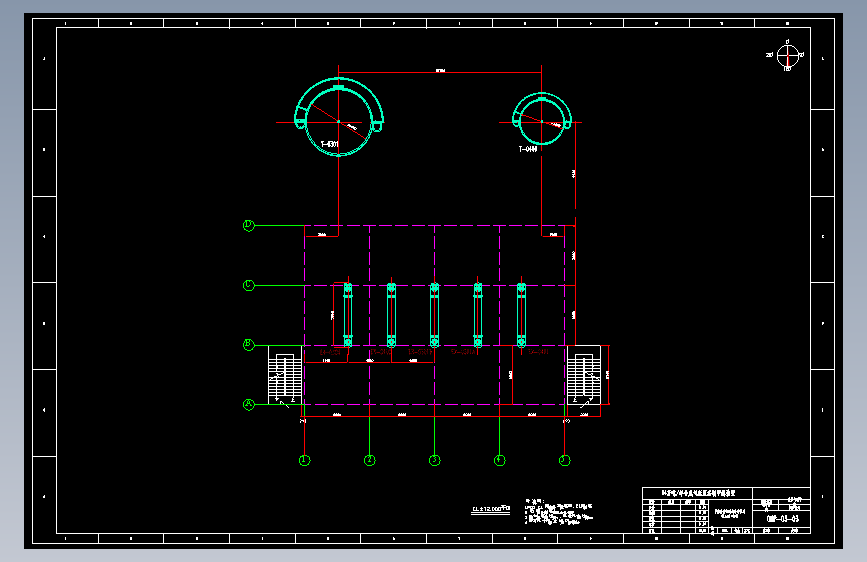Image resolution: width=867 pixels, height=562 pixels.
Task: Select the middle cyan horizontal vessel
Action: coord(435,315)
